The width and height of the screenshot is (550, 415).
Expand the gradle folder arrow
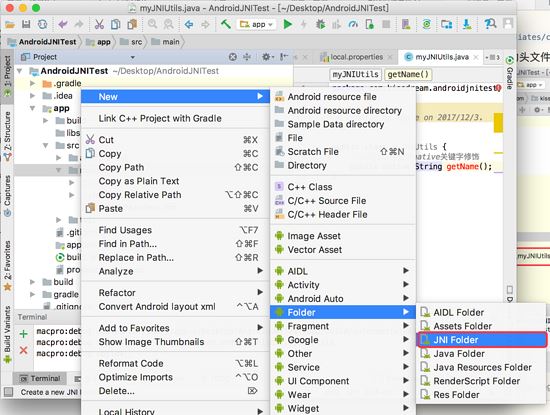(33, 294)
